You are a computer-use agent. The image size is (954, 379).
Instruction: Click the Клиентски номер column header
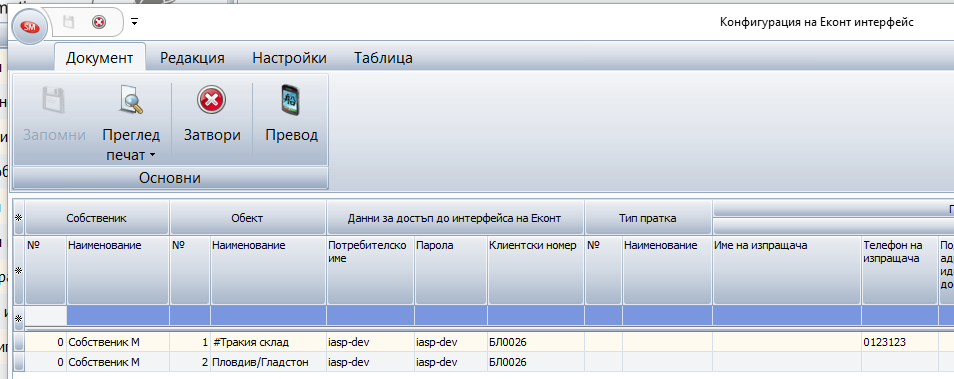pos(535,270)
